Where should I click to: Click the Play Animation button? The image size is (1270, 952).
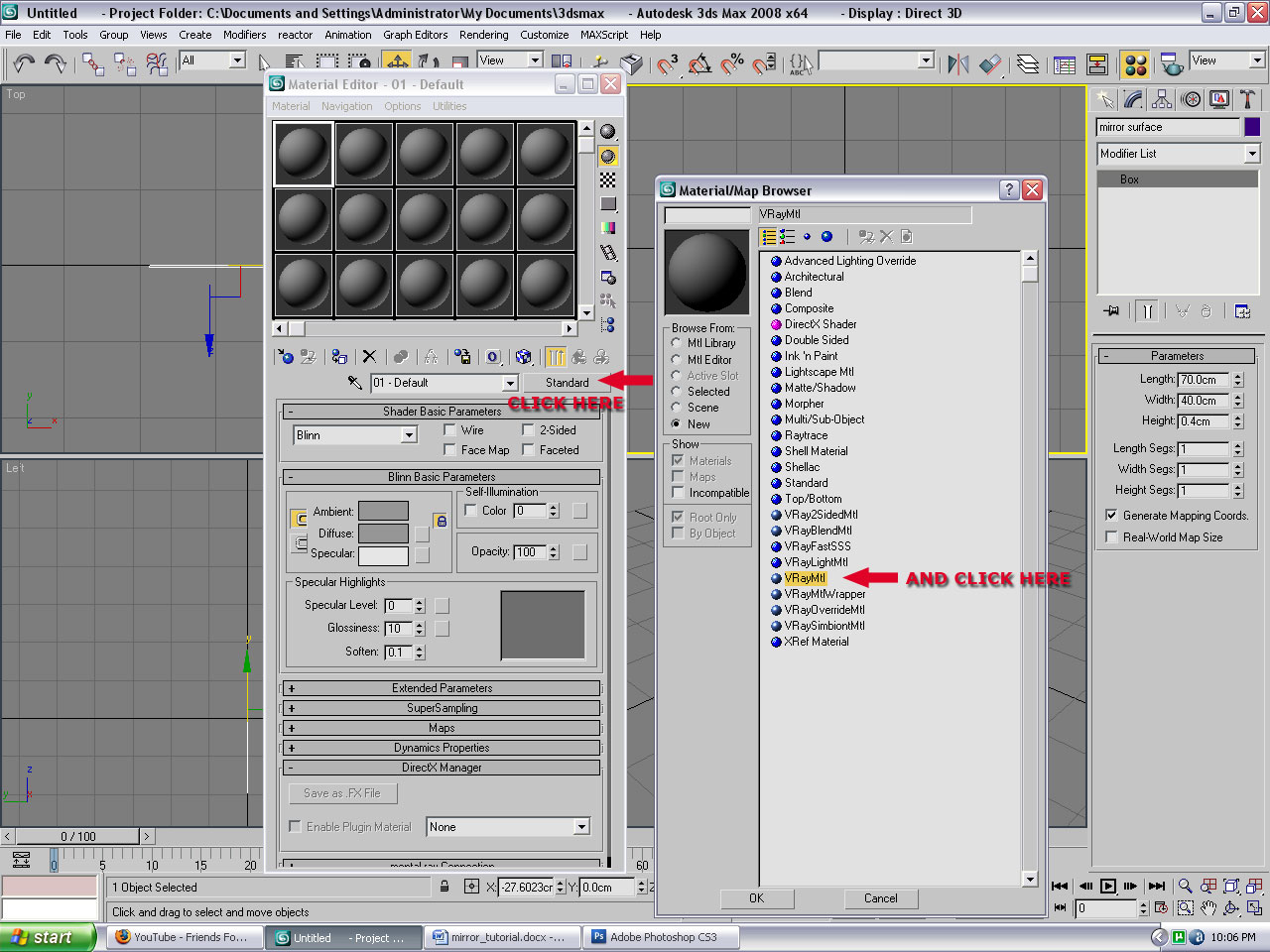click(x=1108, y=886)
